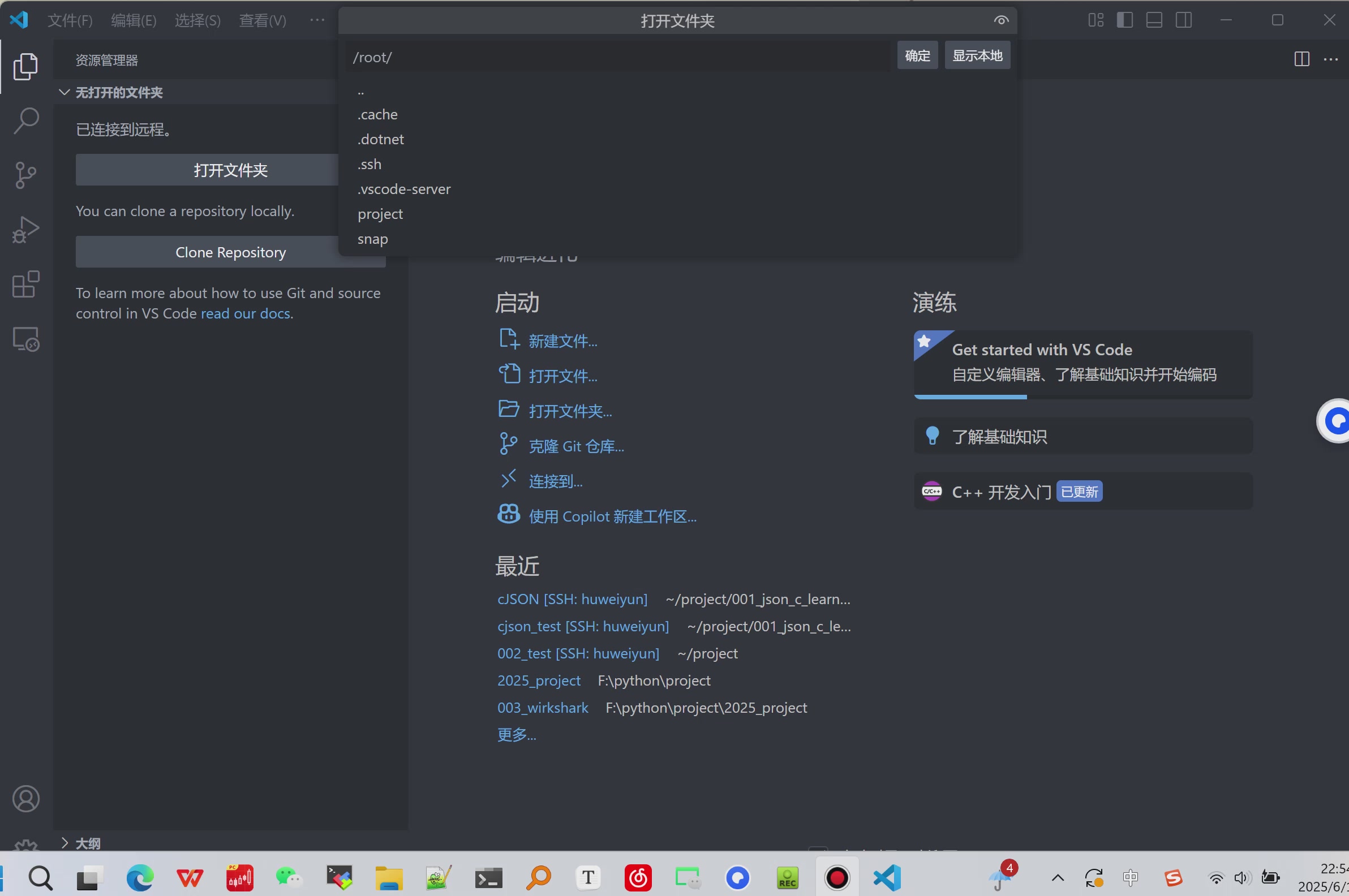The width and height of the screenshot is (1349, 896).
Task: Click the /root/ path input field
Action: pyautogui.click(x=617, y=58)
